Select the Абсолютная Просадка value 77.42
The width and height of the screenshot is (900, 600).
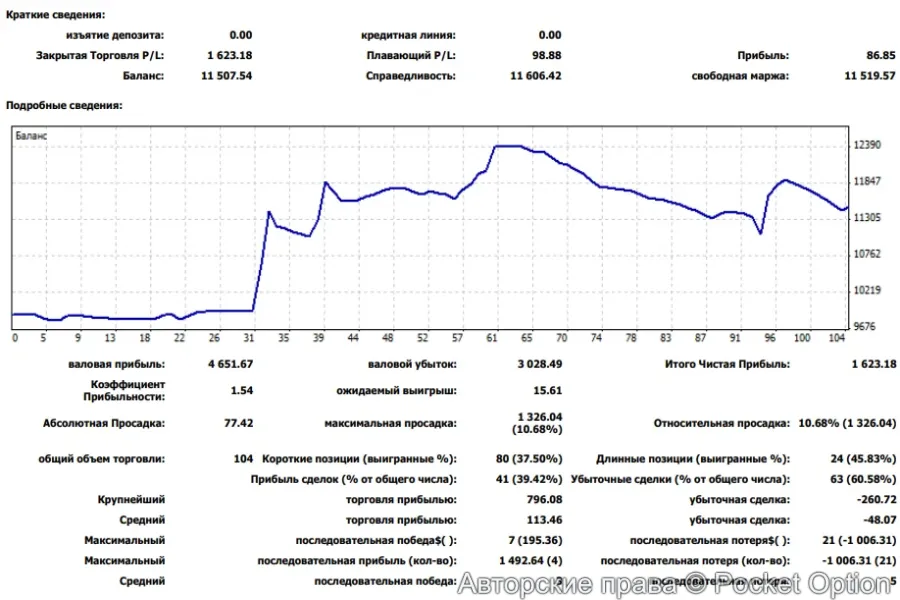pos(239,423)
